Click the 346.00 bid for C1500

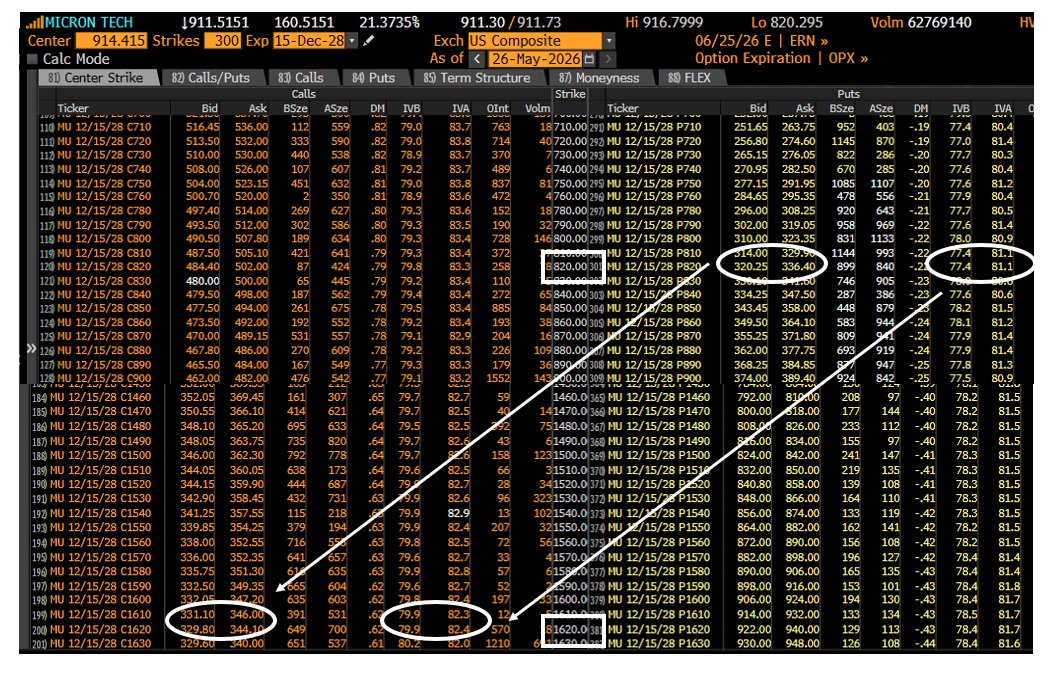point(197,456)
